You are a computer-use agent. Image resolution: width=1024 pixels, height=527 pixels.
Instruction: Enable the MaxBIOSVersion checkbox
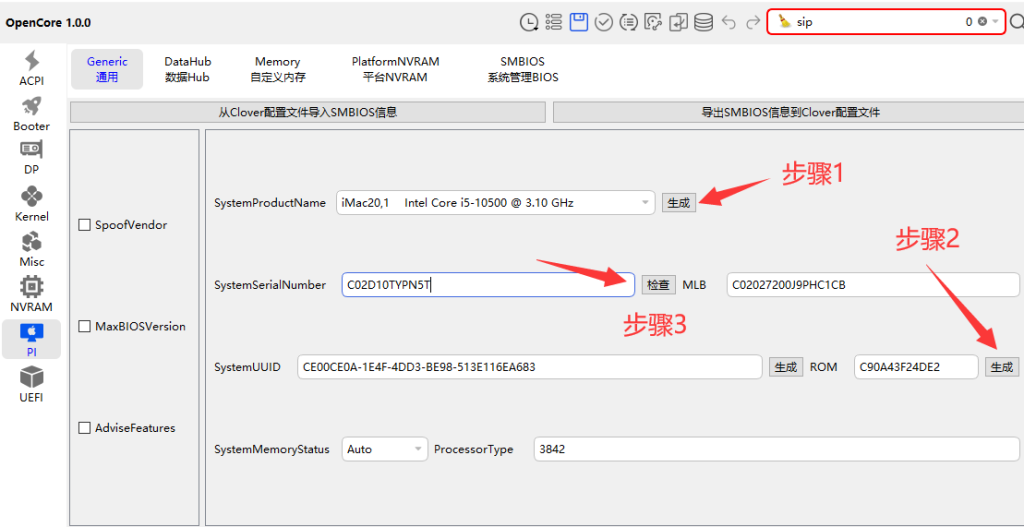point(84,327)
